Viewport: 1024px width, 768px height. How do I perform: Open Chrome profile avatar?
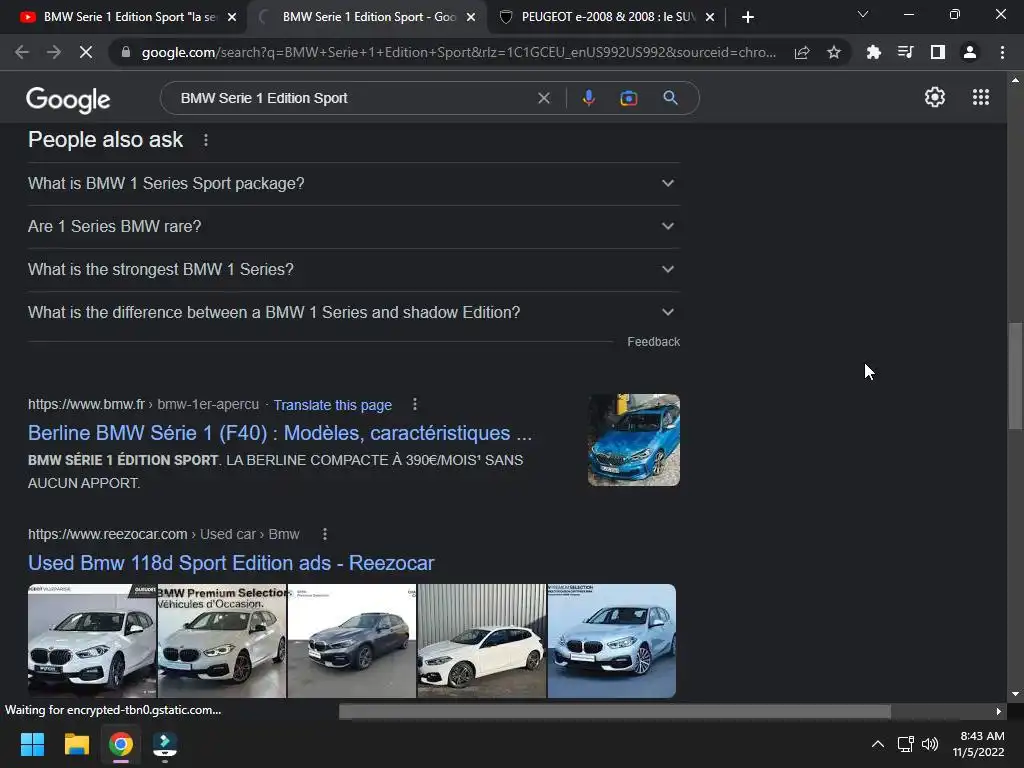[970, 52]
